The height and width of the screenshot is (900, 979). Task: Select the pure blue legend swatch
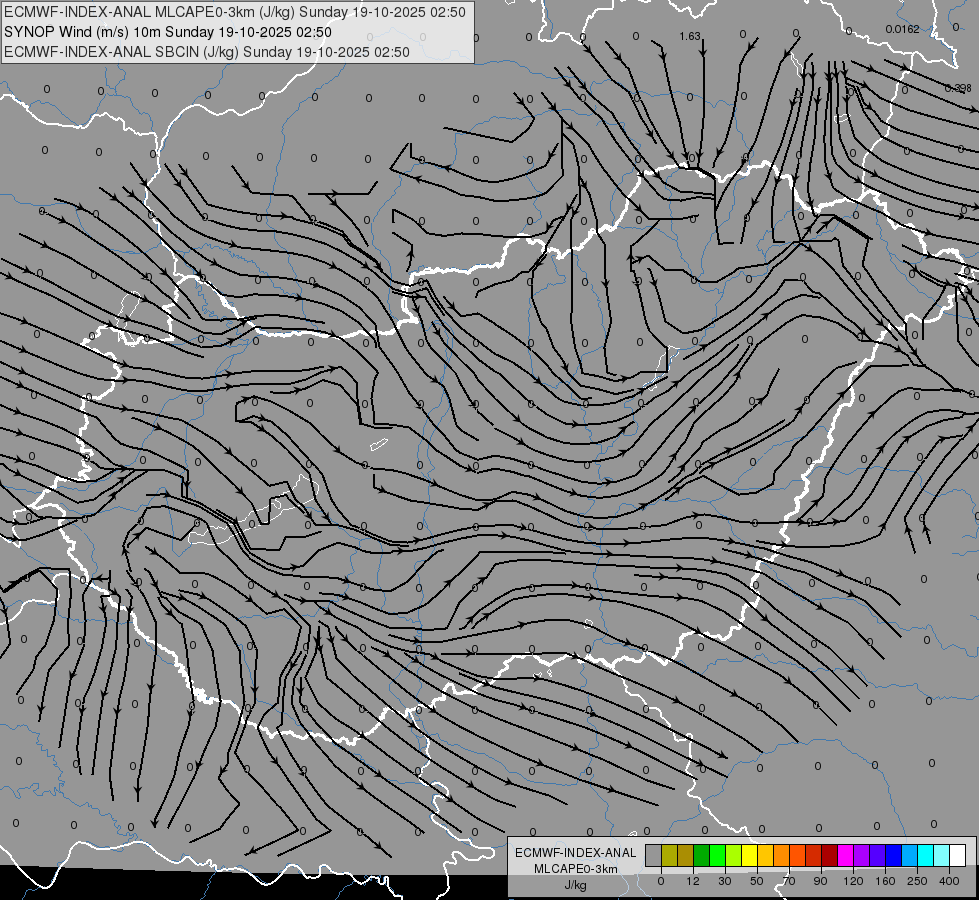click(893, 855)
